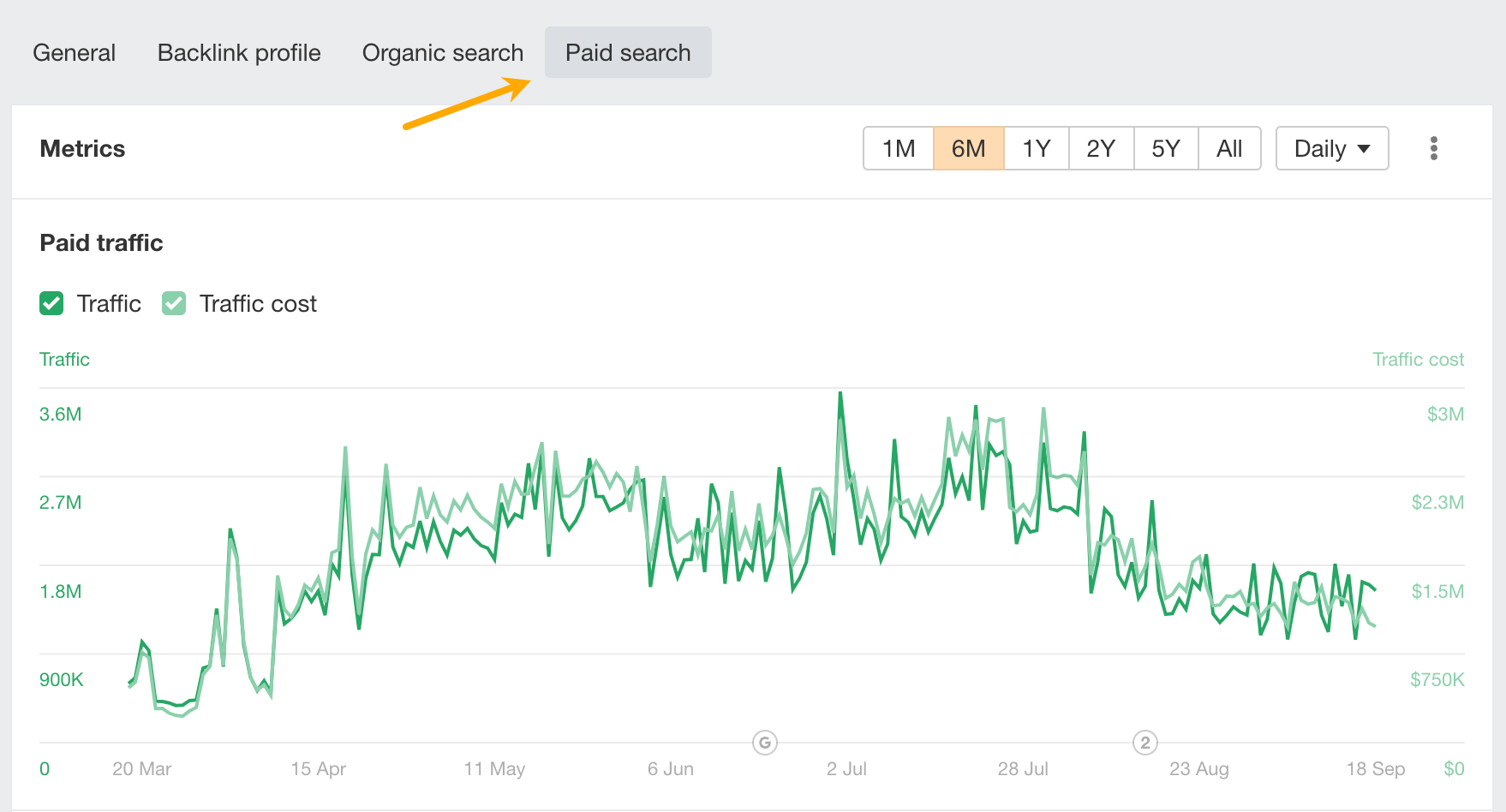
Task: Click the Google update marker on timeline
Action: click(764, 743)
